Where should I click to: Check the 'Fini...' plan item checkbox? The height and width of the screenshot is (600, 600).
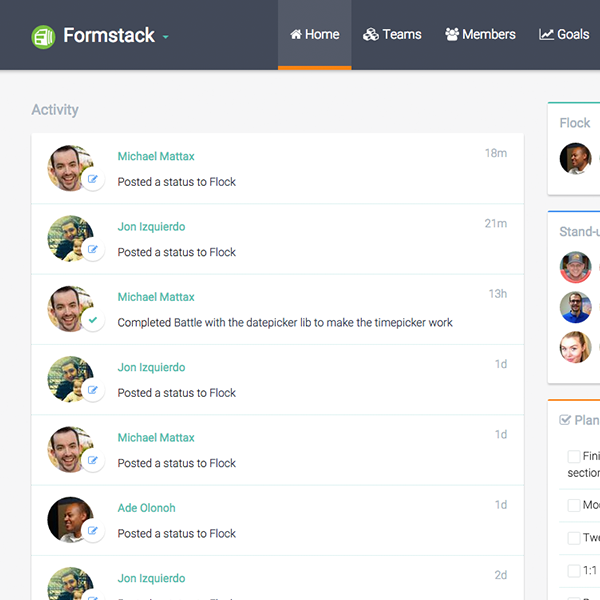(x=574, y=457)
